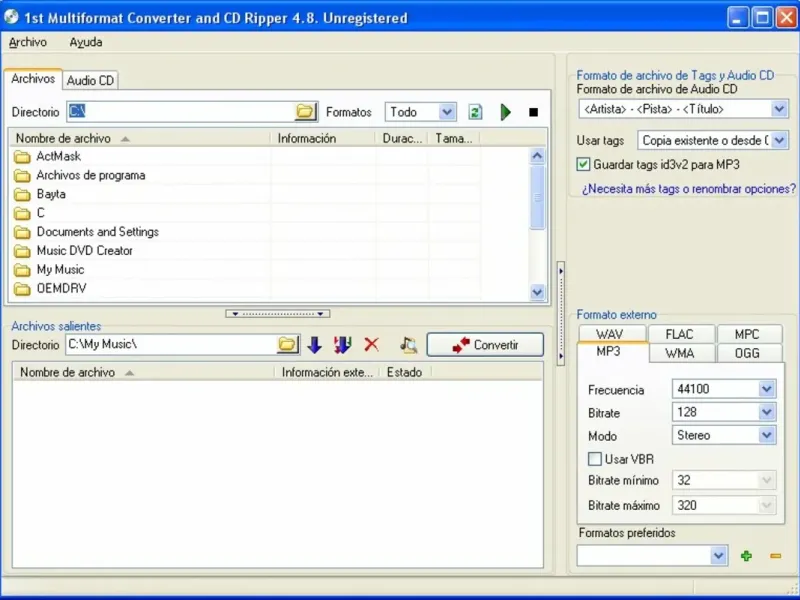
Task: Click the file list vertical scrollbar thumb
Action: point(537,197)
